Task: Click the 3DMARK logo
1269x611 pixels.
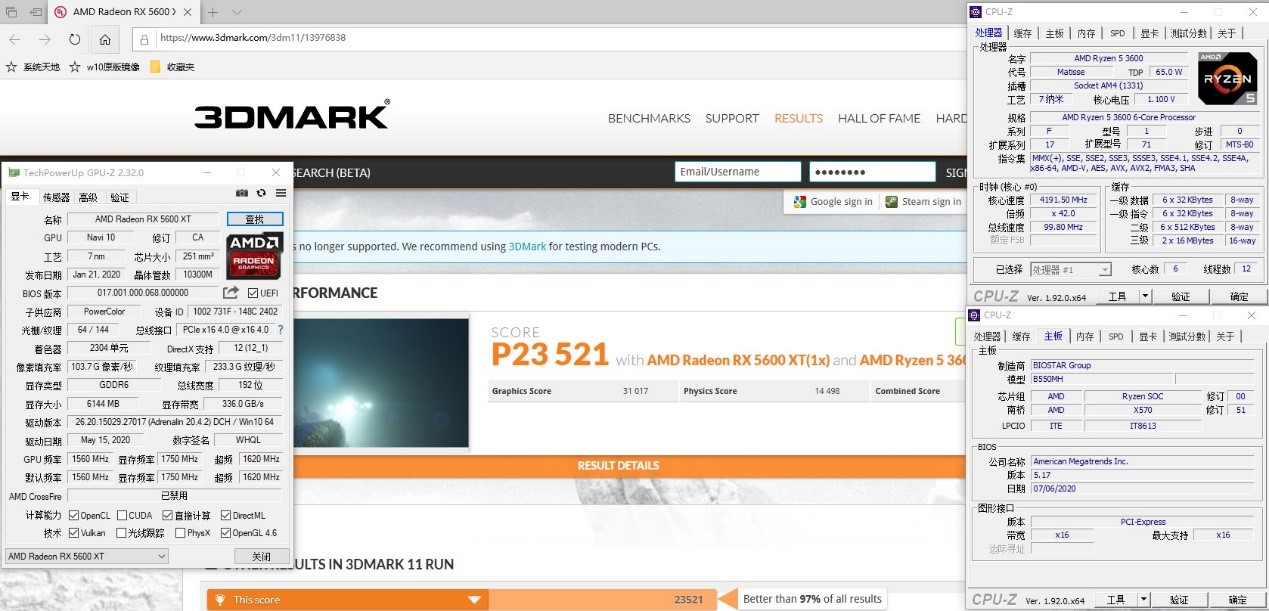Action: pyautogui.click(x=291, y=115)
